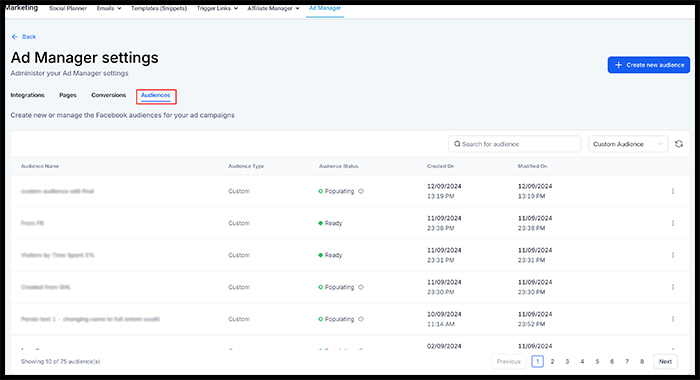Go back using the Back arrow link
Screen dimensions: 700x380
[24, 37]
